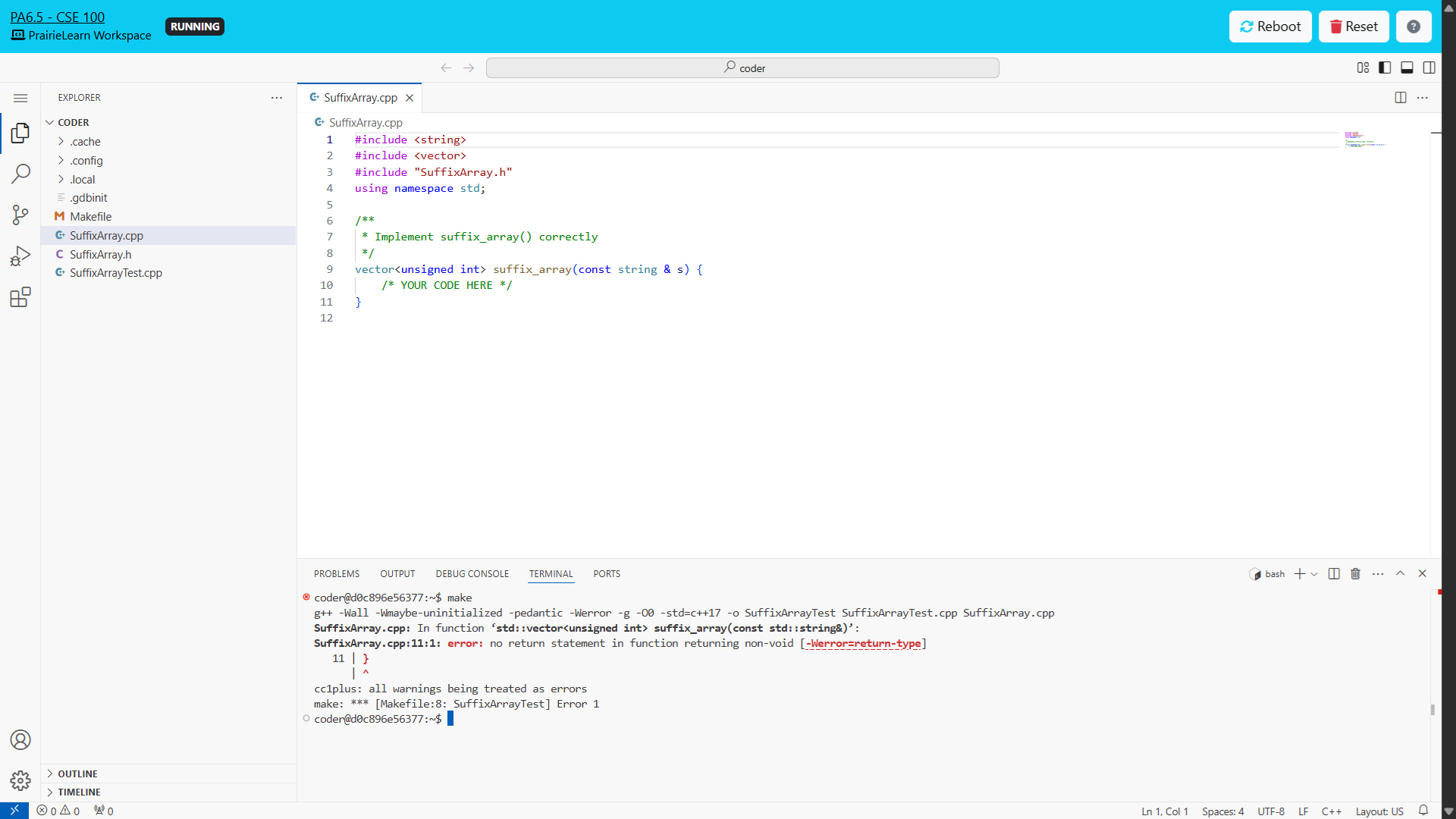Open the Manage gear settings icon
This screenshot has height=819, width=1456.
click(x=20, y=780)
